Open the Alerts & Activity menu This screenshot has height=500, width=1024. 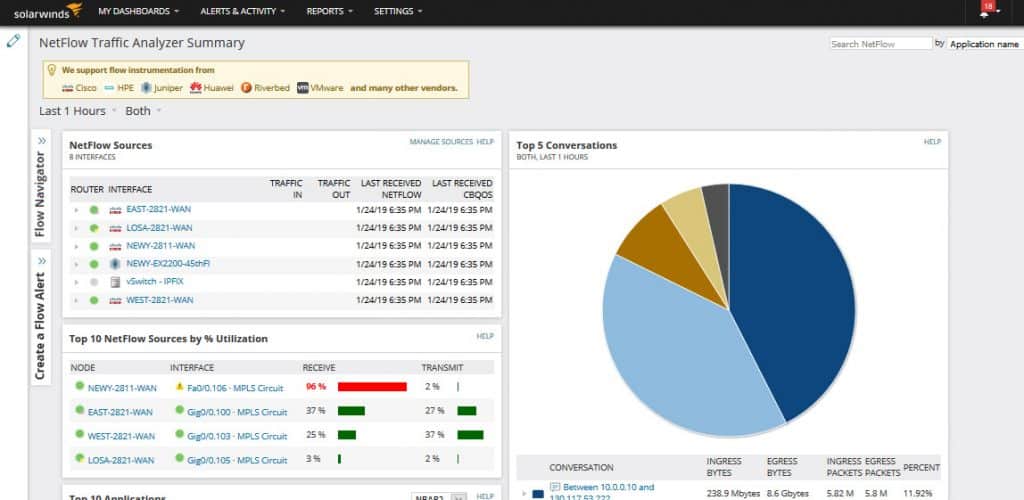tap(243, 11)
